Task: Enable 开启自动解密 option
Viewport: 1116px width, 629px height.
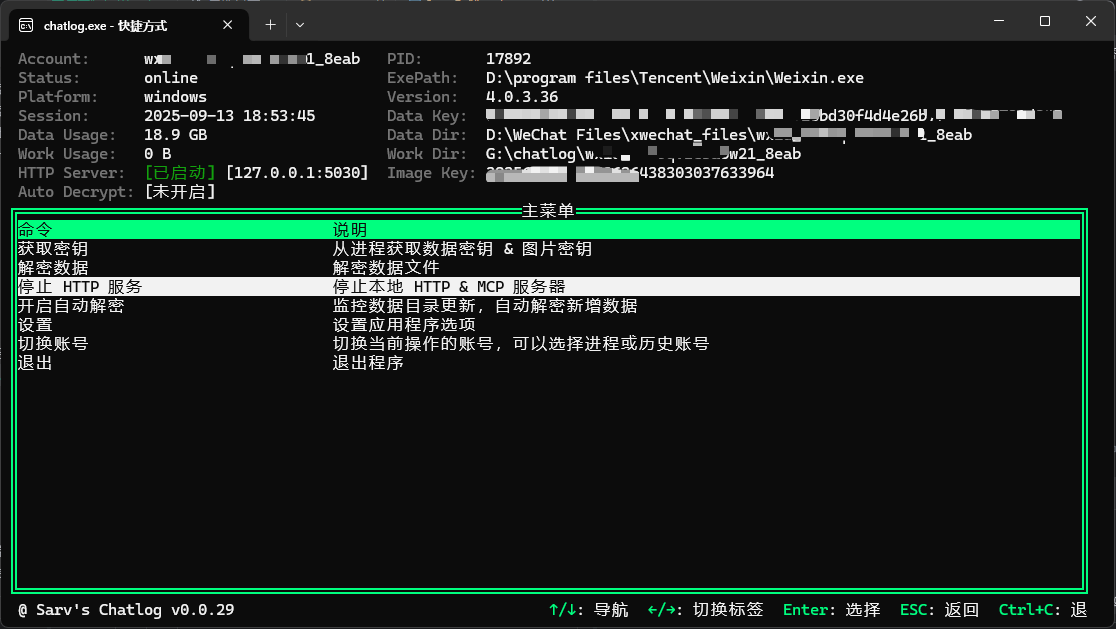Action: pyautogui.click(x=71, y=306)
